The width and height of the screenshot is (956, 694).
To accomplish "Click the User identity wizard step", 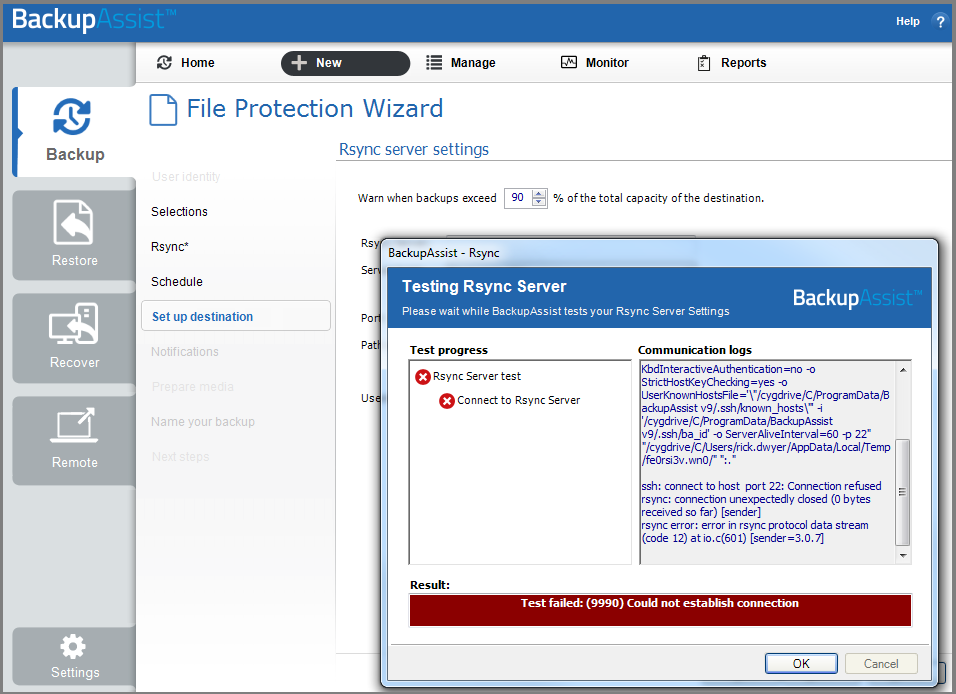I will point(186,177).
